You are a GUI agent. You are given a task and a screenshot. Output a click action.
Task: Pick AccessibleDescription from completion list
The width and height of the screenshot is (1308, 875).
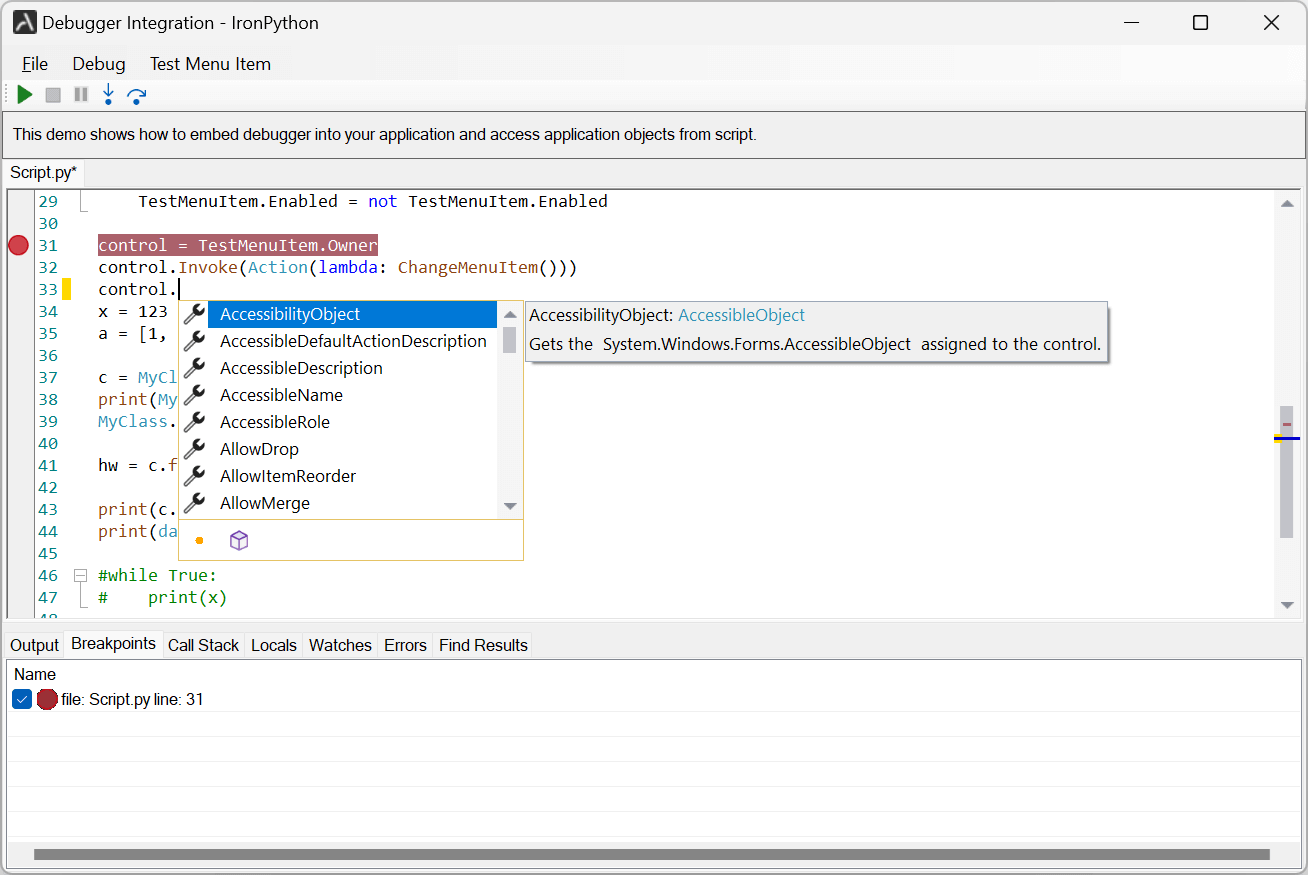(x=352, y=368)
